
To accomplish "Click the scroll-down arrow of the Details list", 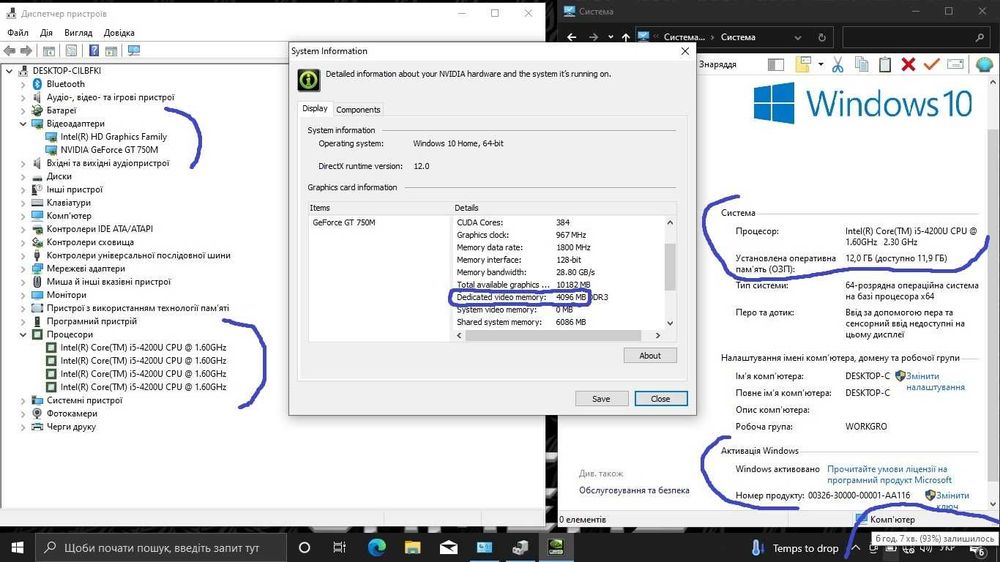I will click(670, 323).
